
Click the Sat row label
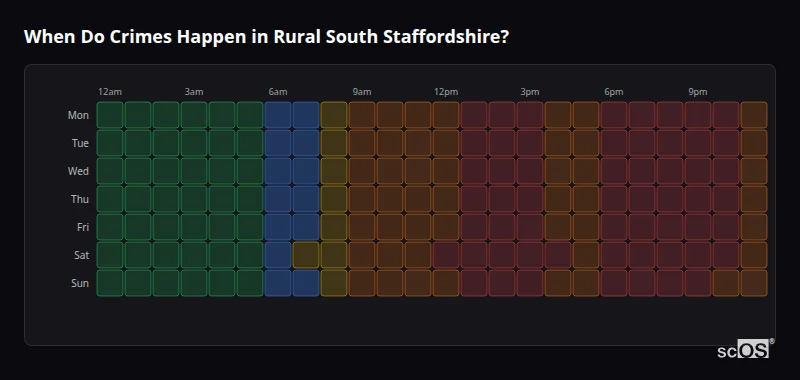point(82,255)
